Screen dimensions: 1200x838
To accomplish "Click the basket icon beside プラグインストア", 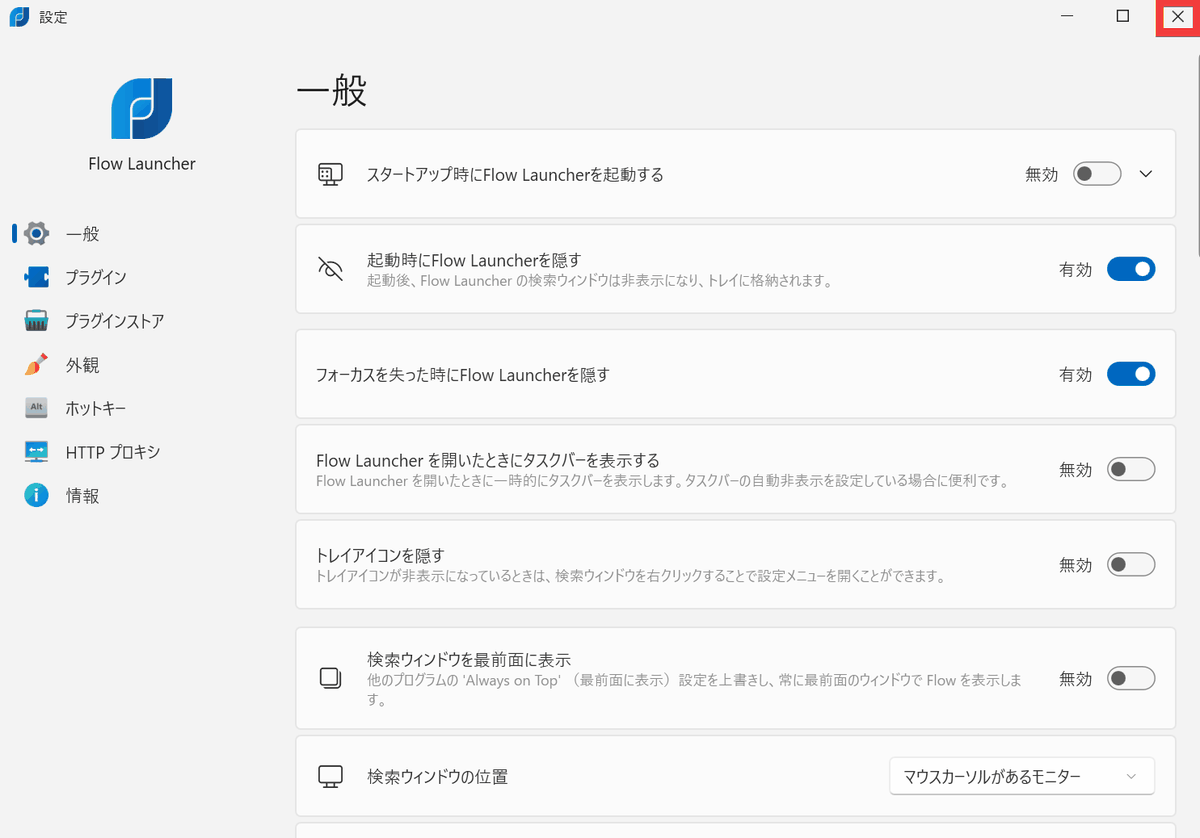I will point(36,321).
